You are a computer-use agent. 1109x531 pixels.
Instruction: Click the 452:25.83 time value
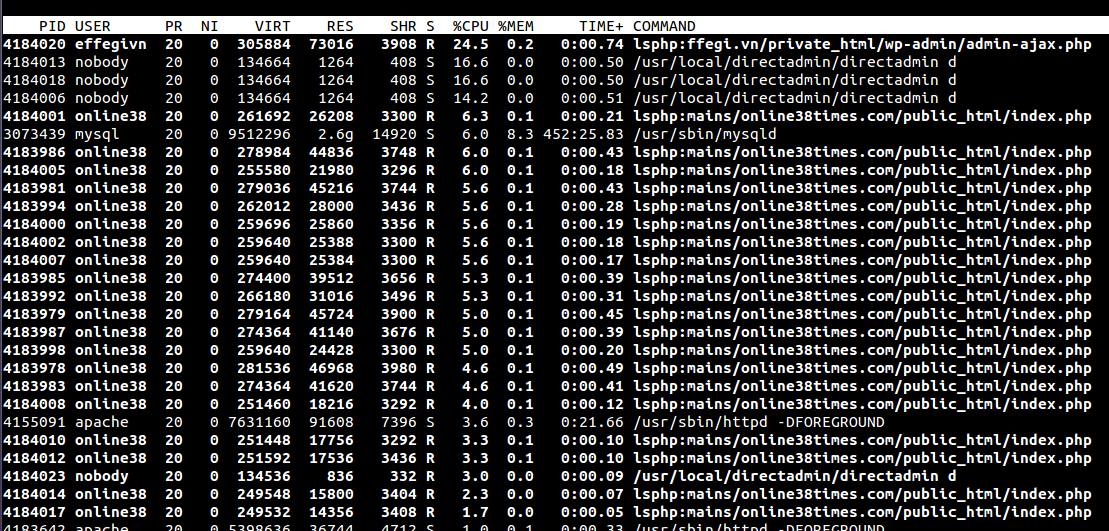coord(583,134)
